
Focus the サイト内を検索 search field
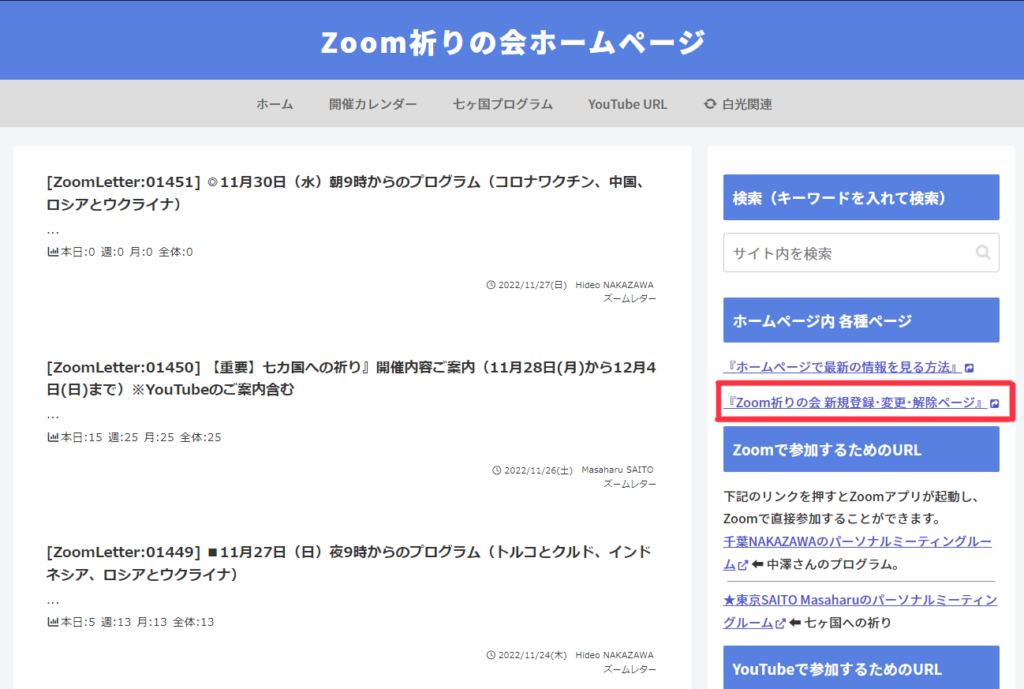[845, 253]
